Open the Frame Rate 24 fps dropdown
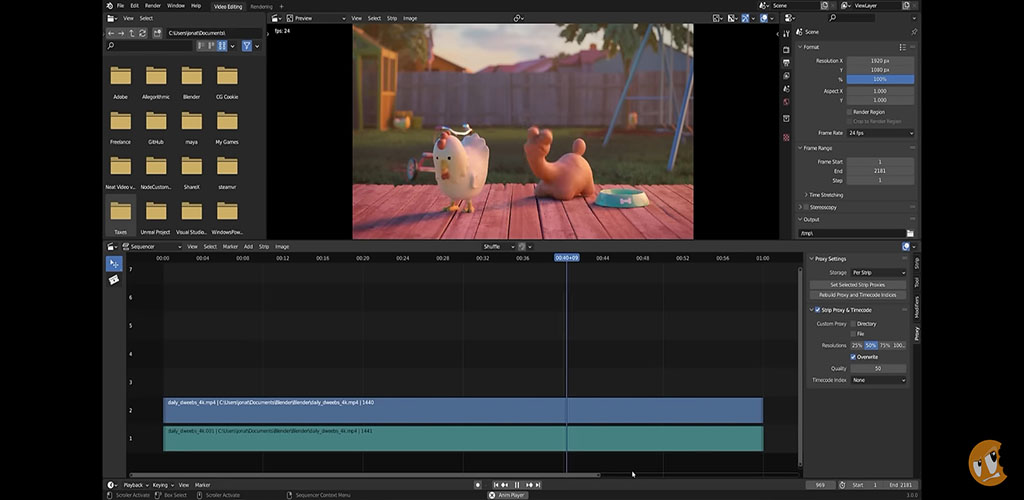This screenshot has height=500, width=1024. tap(880, 133)
